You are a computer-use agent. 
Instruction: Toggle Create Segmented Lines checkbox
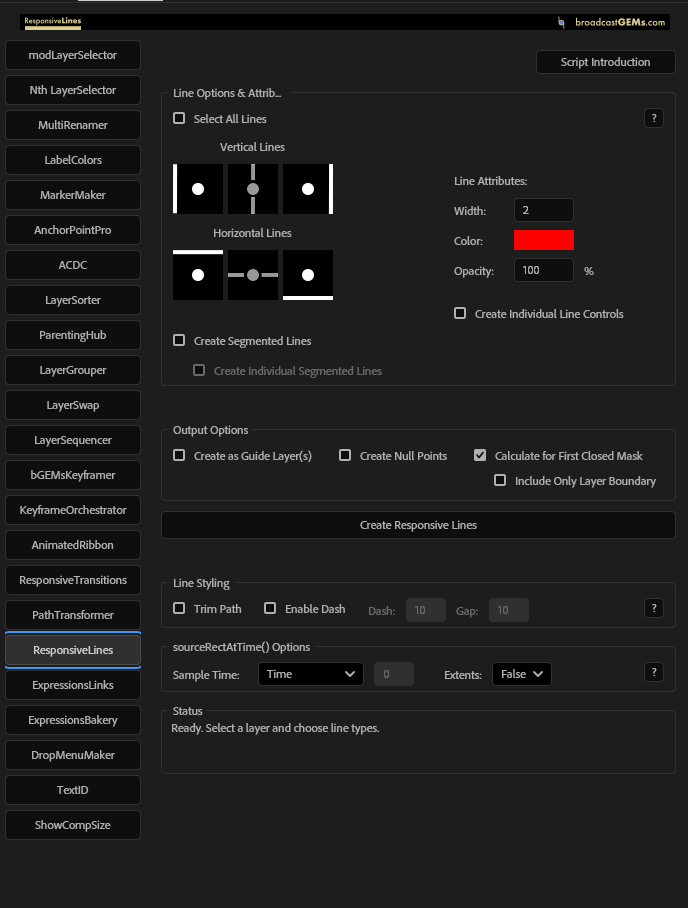point(180,340)
